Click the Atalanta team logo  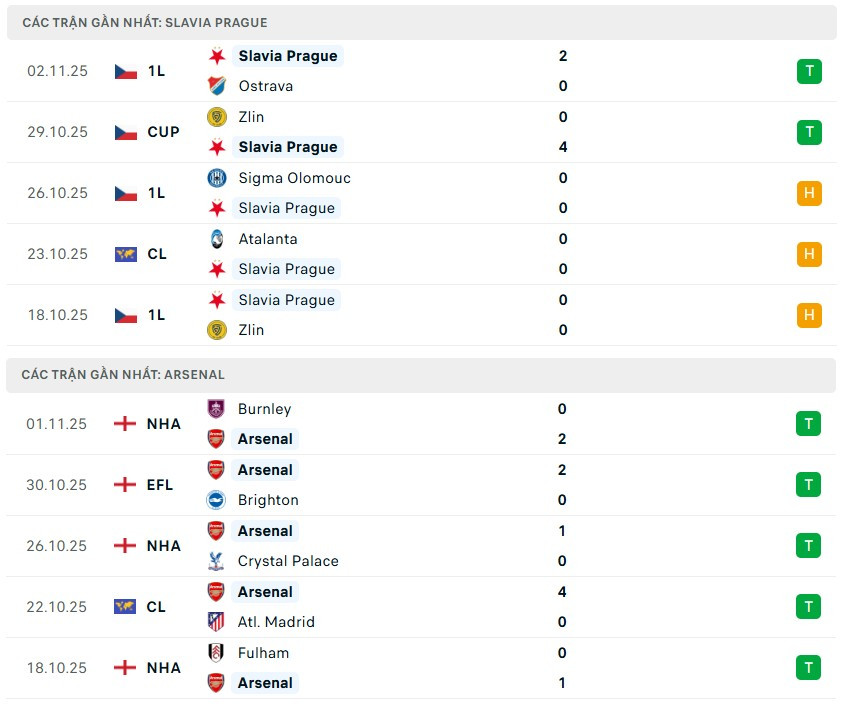click(216, 239)
